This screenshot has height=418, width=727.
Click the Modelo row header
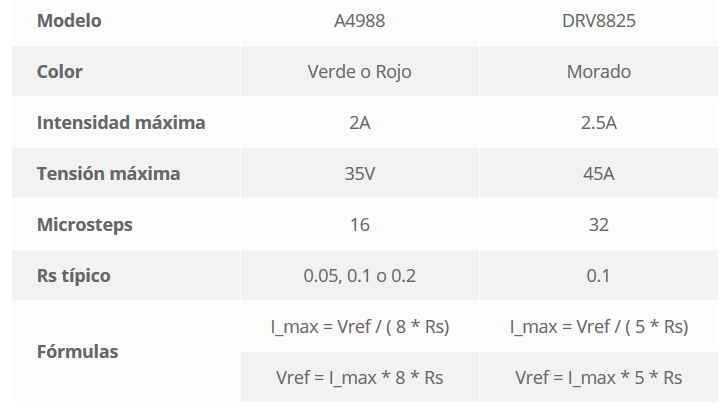(69, 21)
